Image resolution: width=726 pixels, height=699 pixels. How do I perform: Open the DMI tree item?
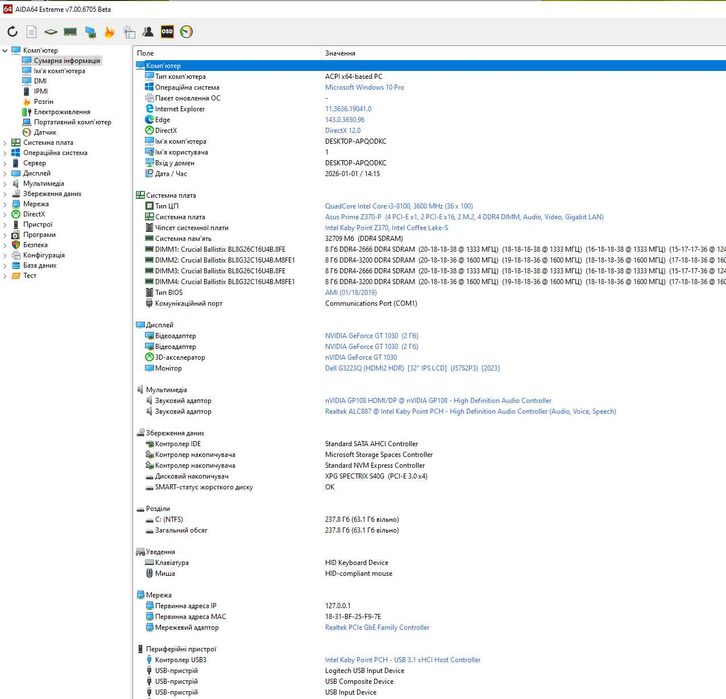coord(40,81)
